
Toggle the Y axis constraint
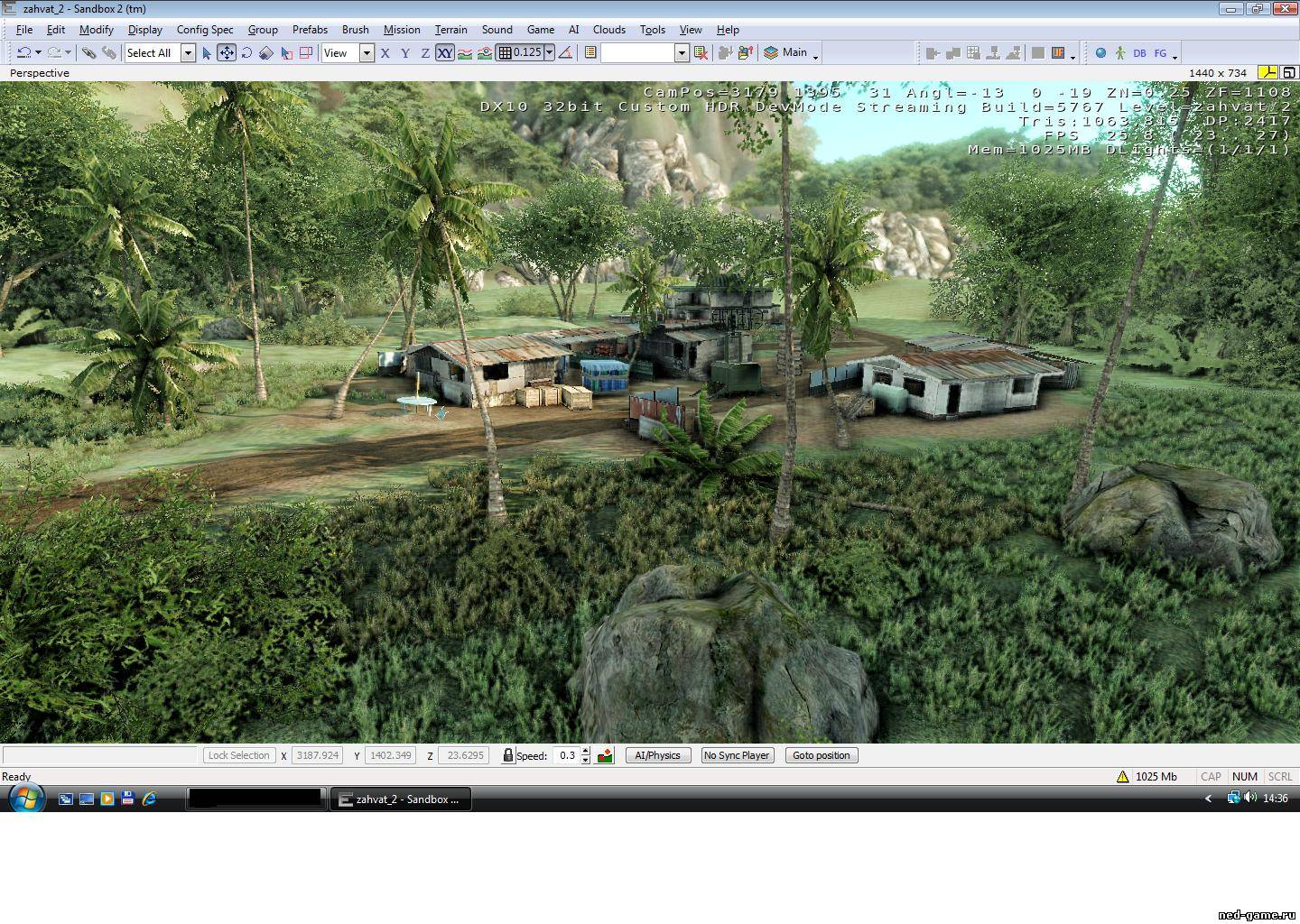[405, 53]
